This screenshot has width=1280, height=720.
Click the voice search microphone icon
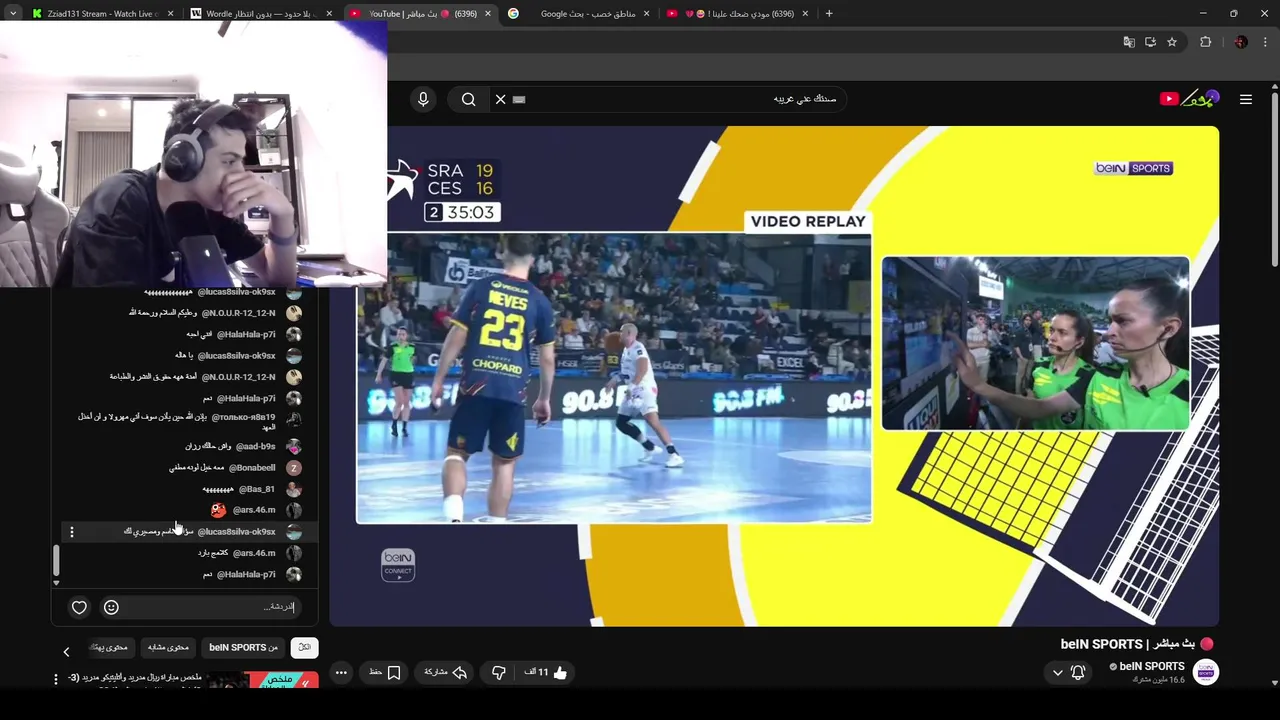(423, 99)
